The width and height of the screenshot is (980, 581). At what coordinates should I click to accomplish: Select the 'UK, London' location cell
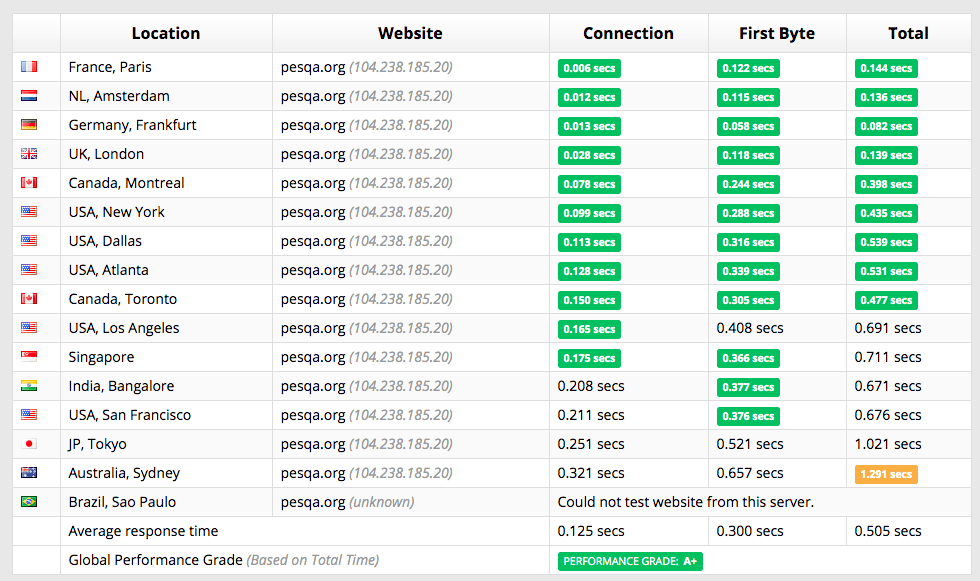(x=166, y=154)
